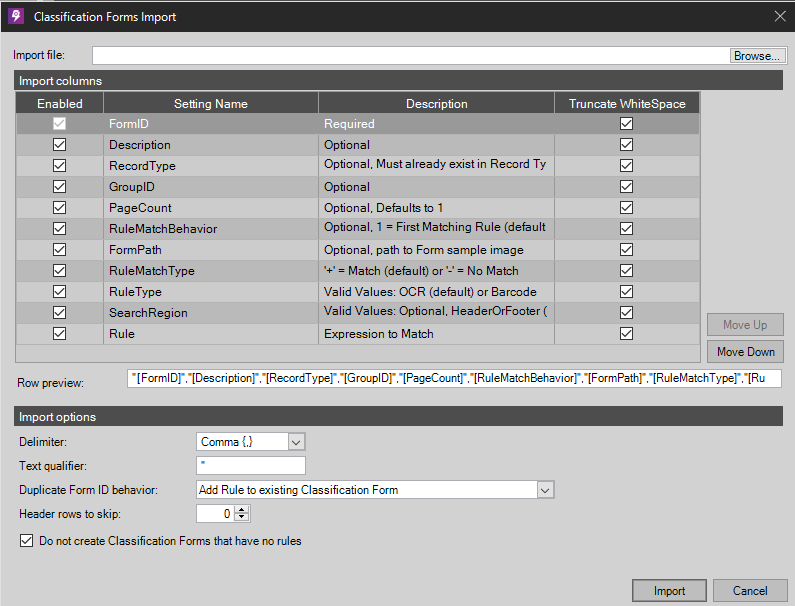The image size is (795, 606).
Task: Click the purple app icon in title bar
Action: (16, 16)
